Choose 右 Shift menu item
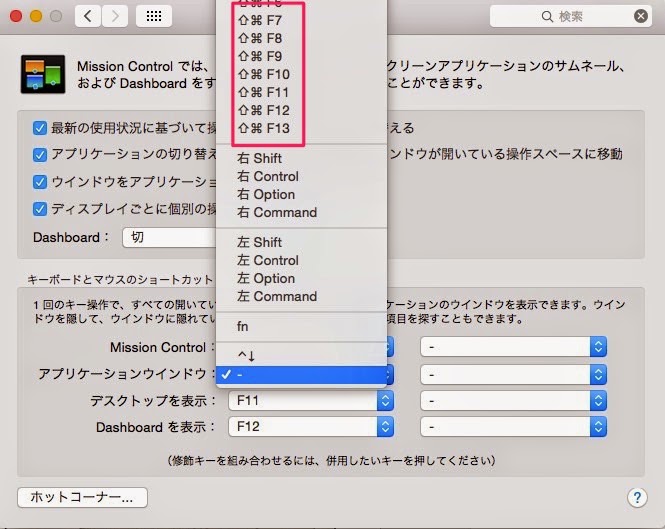 point(301,158)
